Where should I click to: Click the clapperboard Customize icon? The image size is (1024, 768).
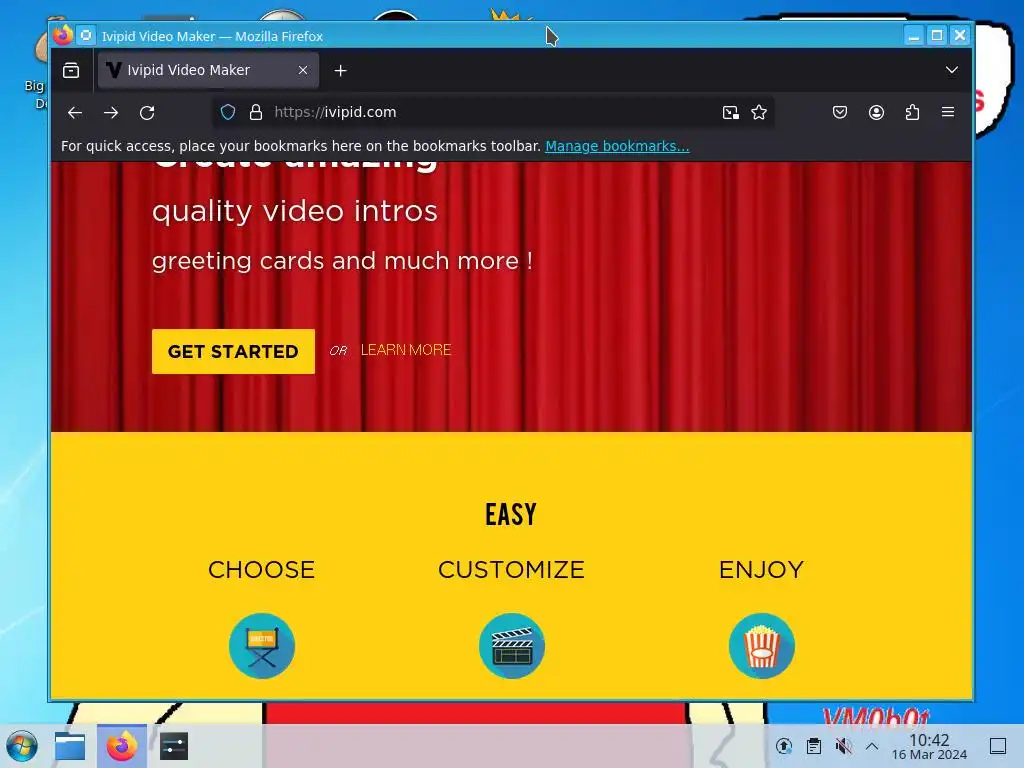coord(512,646)
